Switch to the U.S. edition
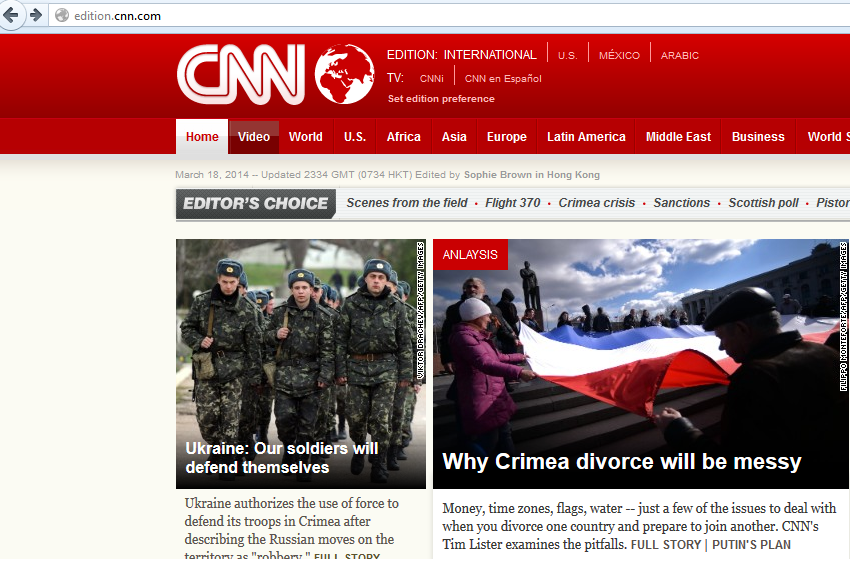 coord(567,56)
